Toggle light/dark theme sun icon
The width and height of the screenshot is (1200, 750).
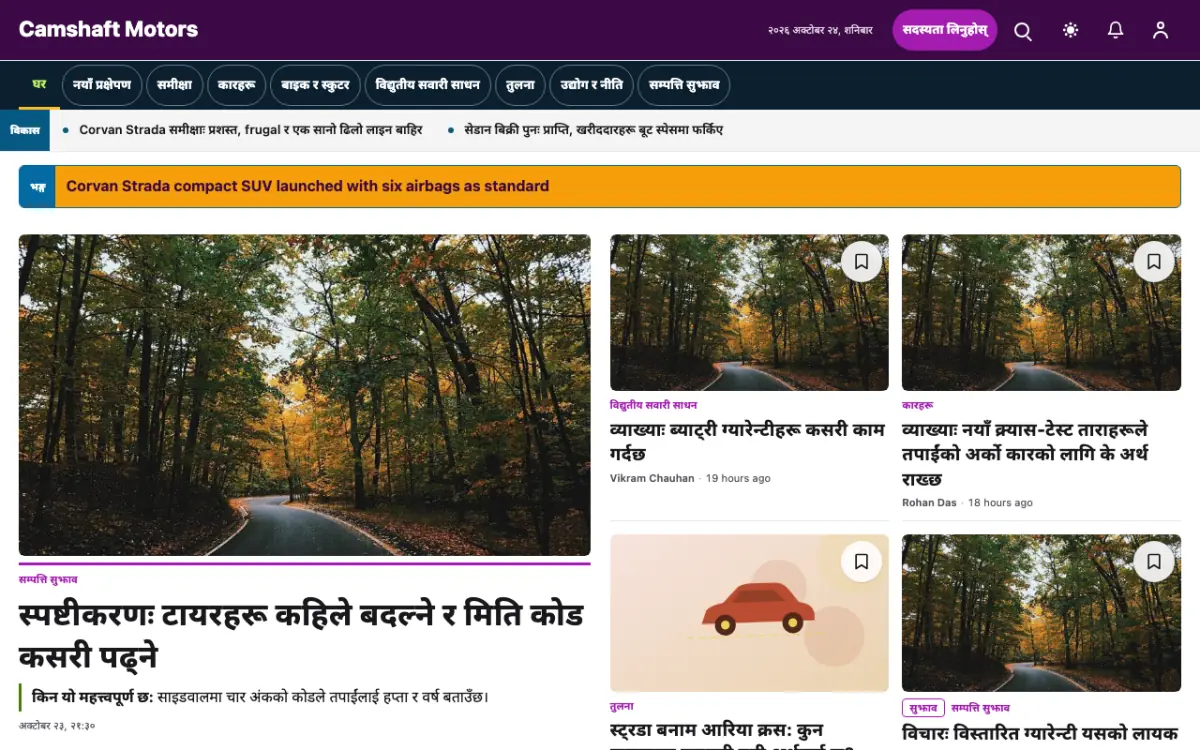click(x=1071, y=31)
